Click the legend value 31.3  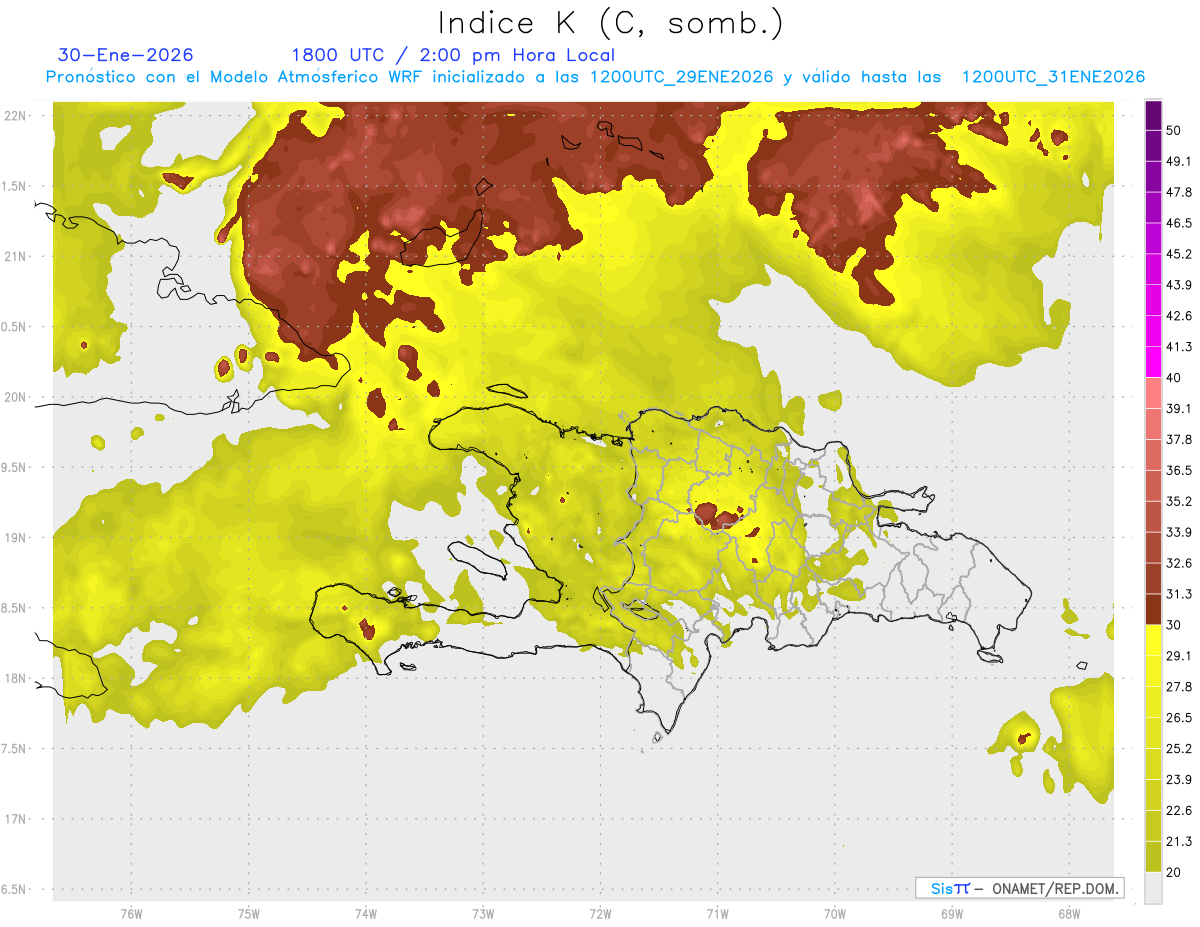point(1179,594)
